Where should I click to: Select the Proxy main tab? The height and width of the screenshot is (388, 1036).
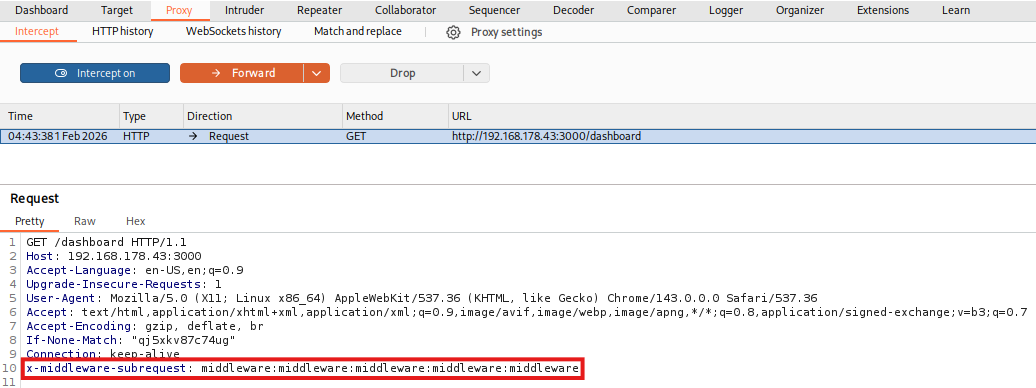179,10
